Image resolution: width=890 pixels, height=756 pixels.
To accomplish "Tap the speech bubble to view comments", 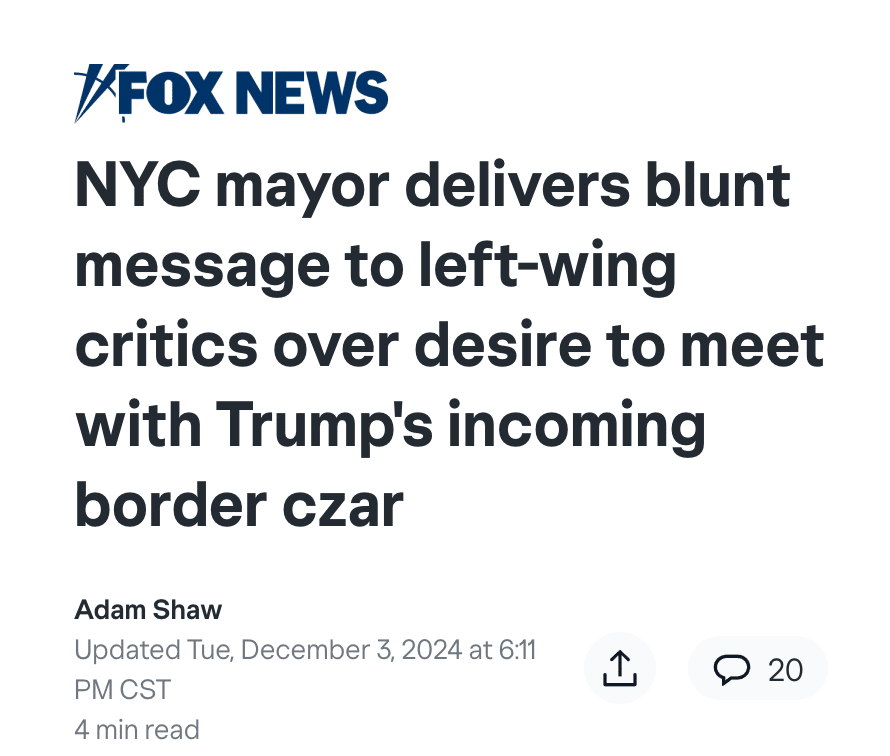I will click(x=733, y=669).
